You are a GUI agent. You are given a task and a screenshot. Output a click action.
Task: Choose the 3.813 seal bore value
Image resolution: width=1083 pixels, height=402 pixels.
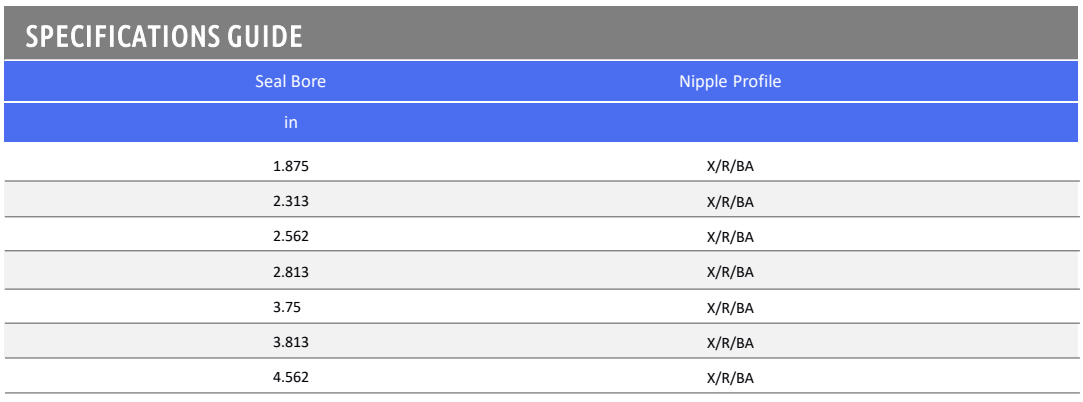click(x=291, y=343)
